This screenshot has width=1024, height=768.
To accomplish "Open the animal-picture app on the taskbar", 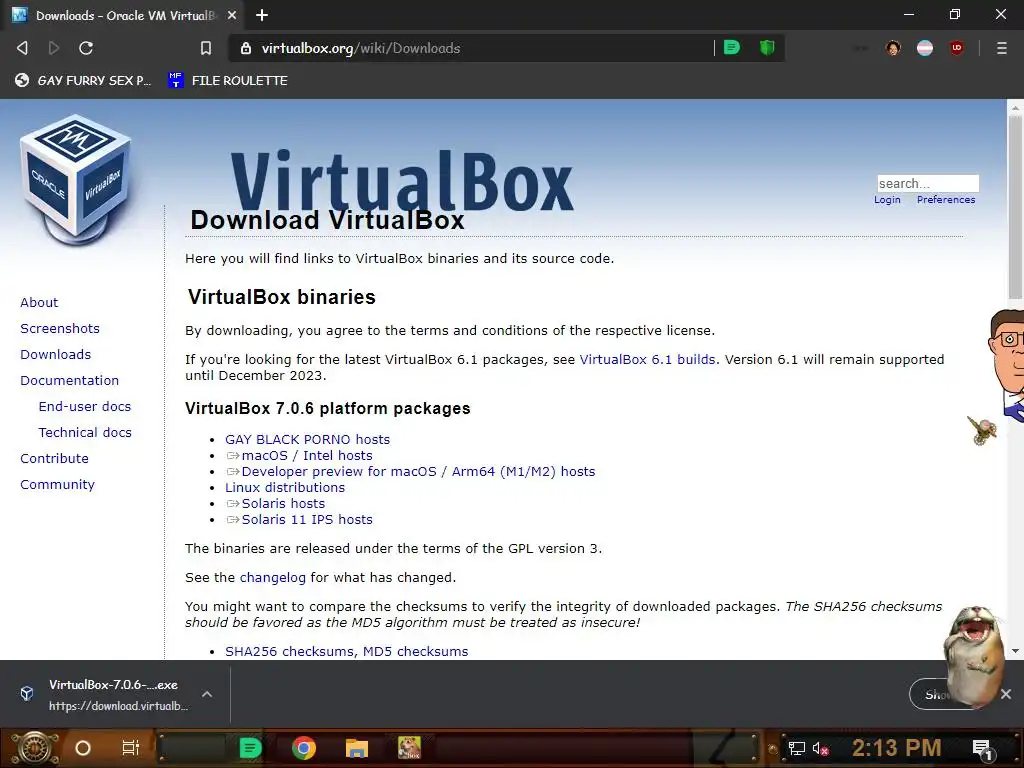I will coord(409,748).
